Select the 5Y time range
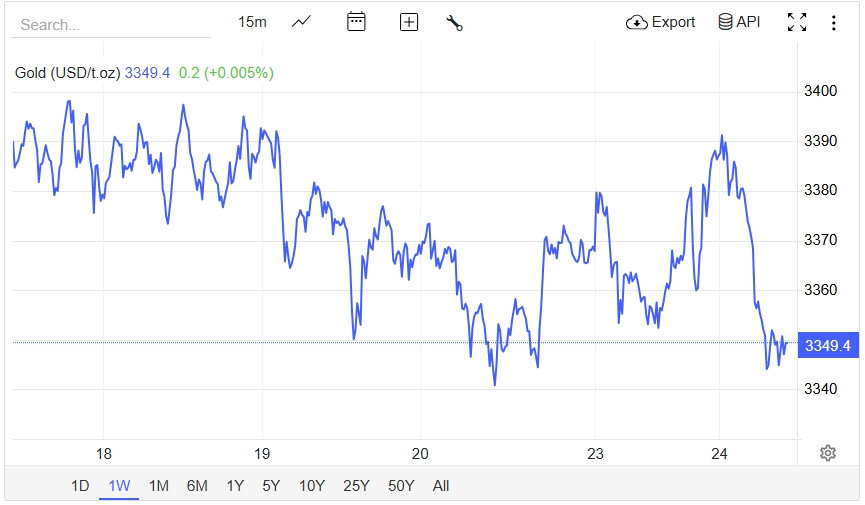Image resolution: width=865 pixels, height=505 pixels. (x=271, y=486)
